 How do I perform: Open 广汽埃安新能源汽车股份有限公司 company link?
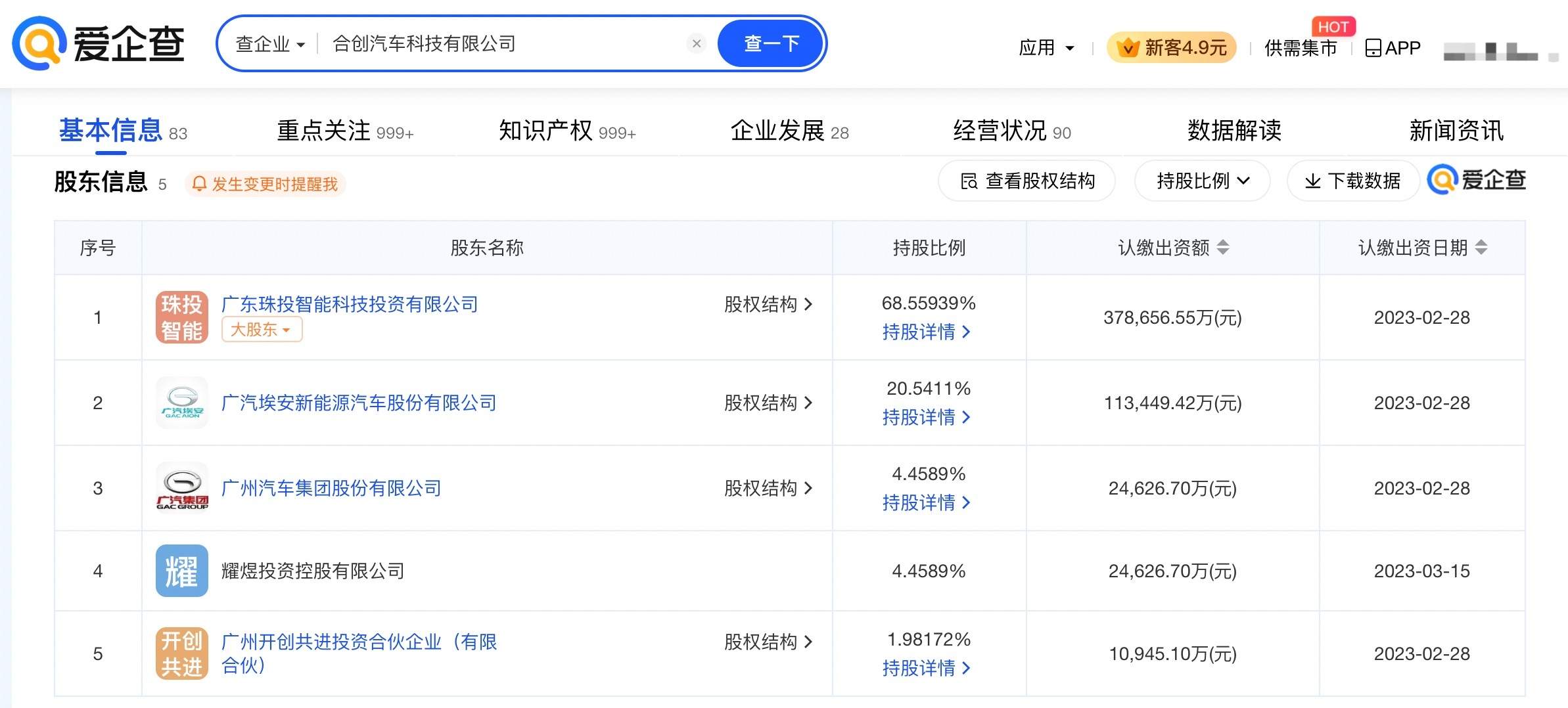pyautogui.click(x=359, y=403)
